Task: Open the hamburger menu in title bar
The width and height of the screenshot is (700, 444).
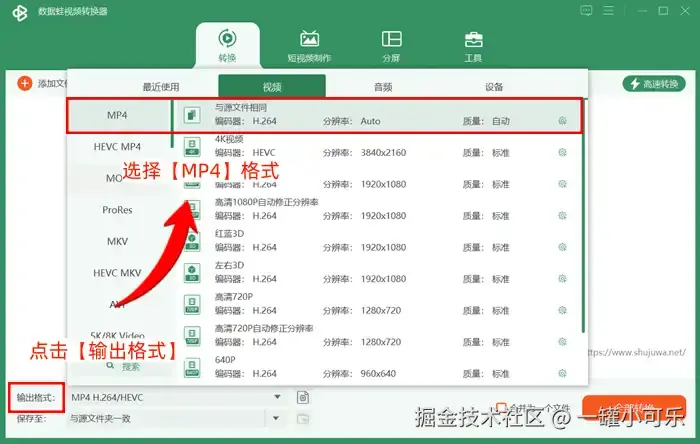Action: (608, 10)
